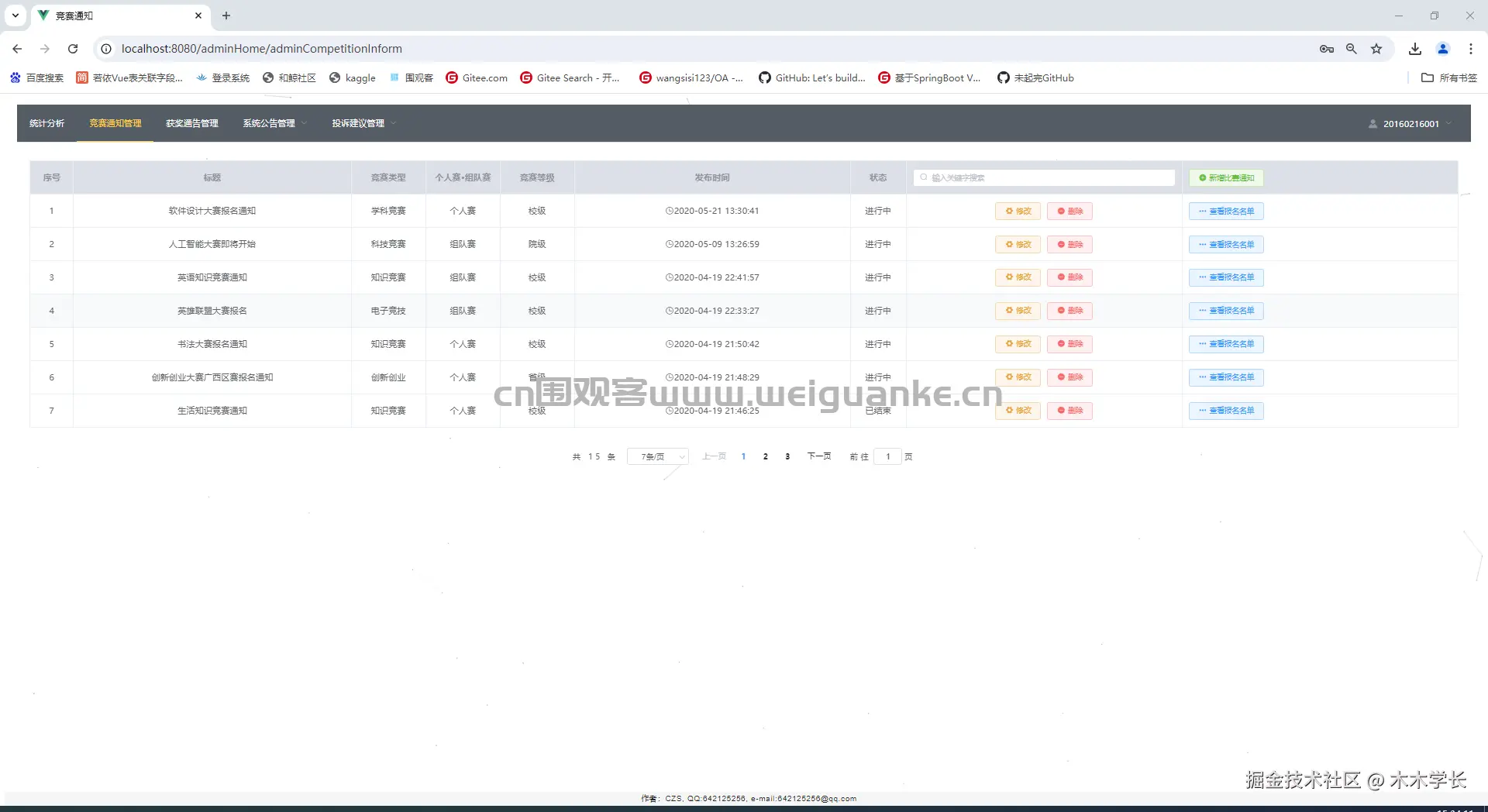The width and height of the screenshot is (1488, 812).
Task: Open the 所有书签 bookmarks folder
Action: pos(1449,77)
